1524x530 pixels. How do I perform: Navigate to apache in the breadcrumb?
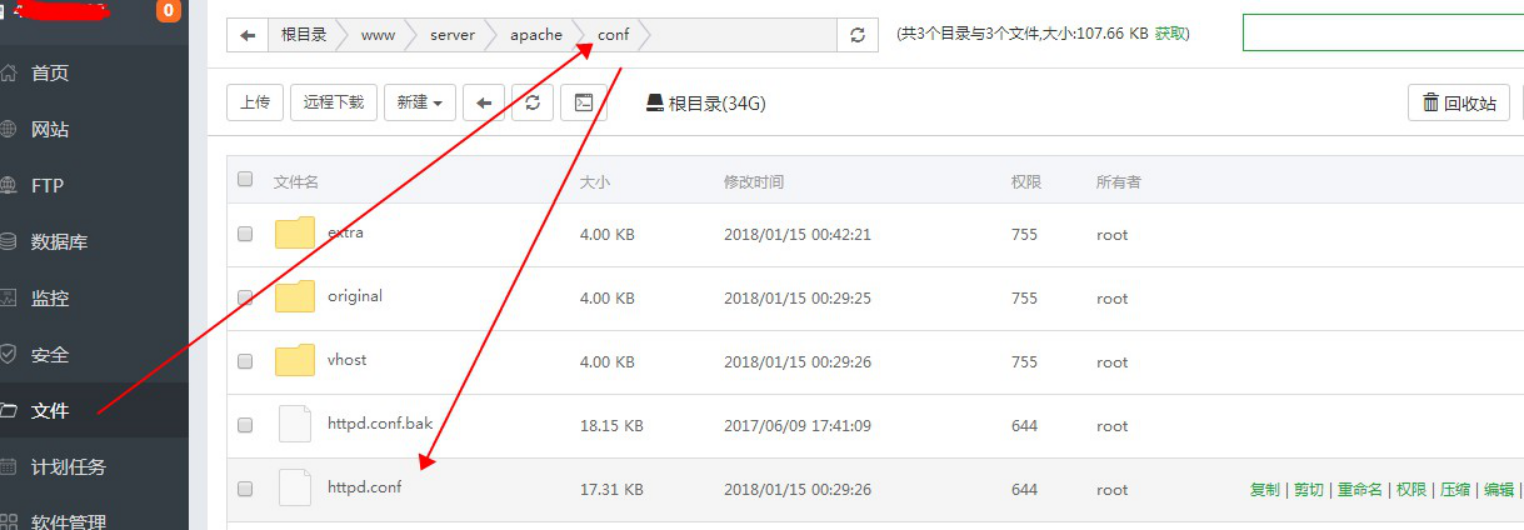tap(536, 35)
